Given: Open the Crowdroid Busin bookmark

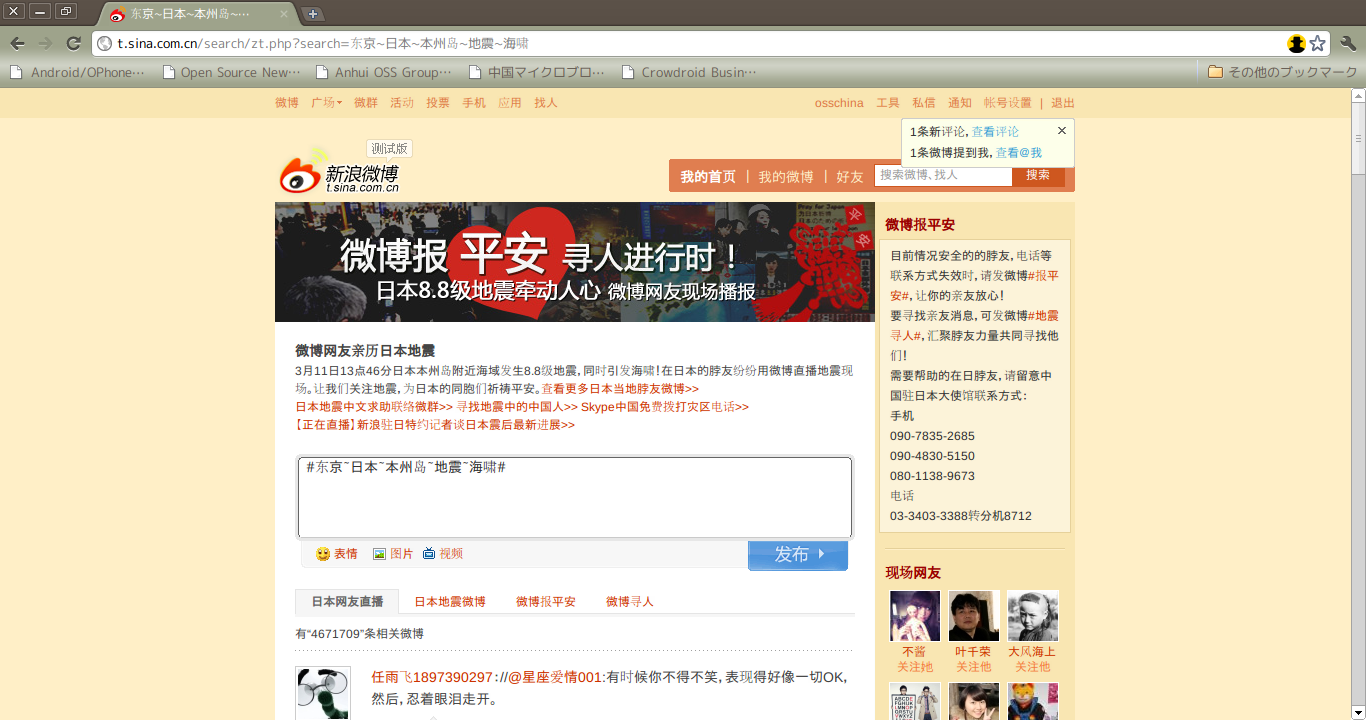Looking at the screenshot, I should [690, 72].
